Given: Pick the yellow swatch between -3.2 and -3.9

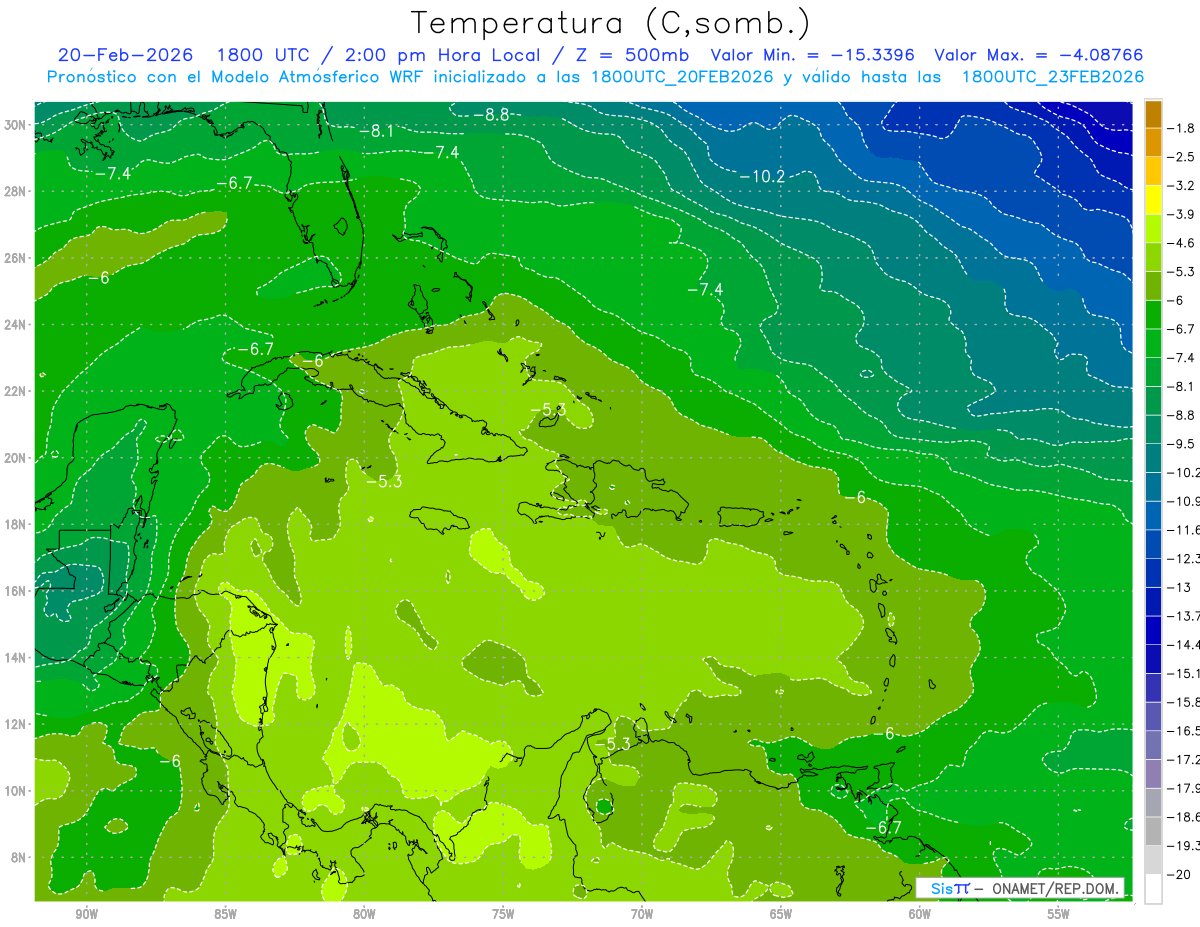Looking at the screenshot, I should tap(1153, 200).
